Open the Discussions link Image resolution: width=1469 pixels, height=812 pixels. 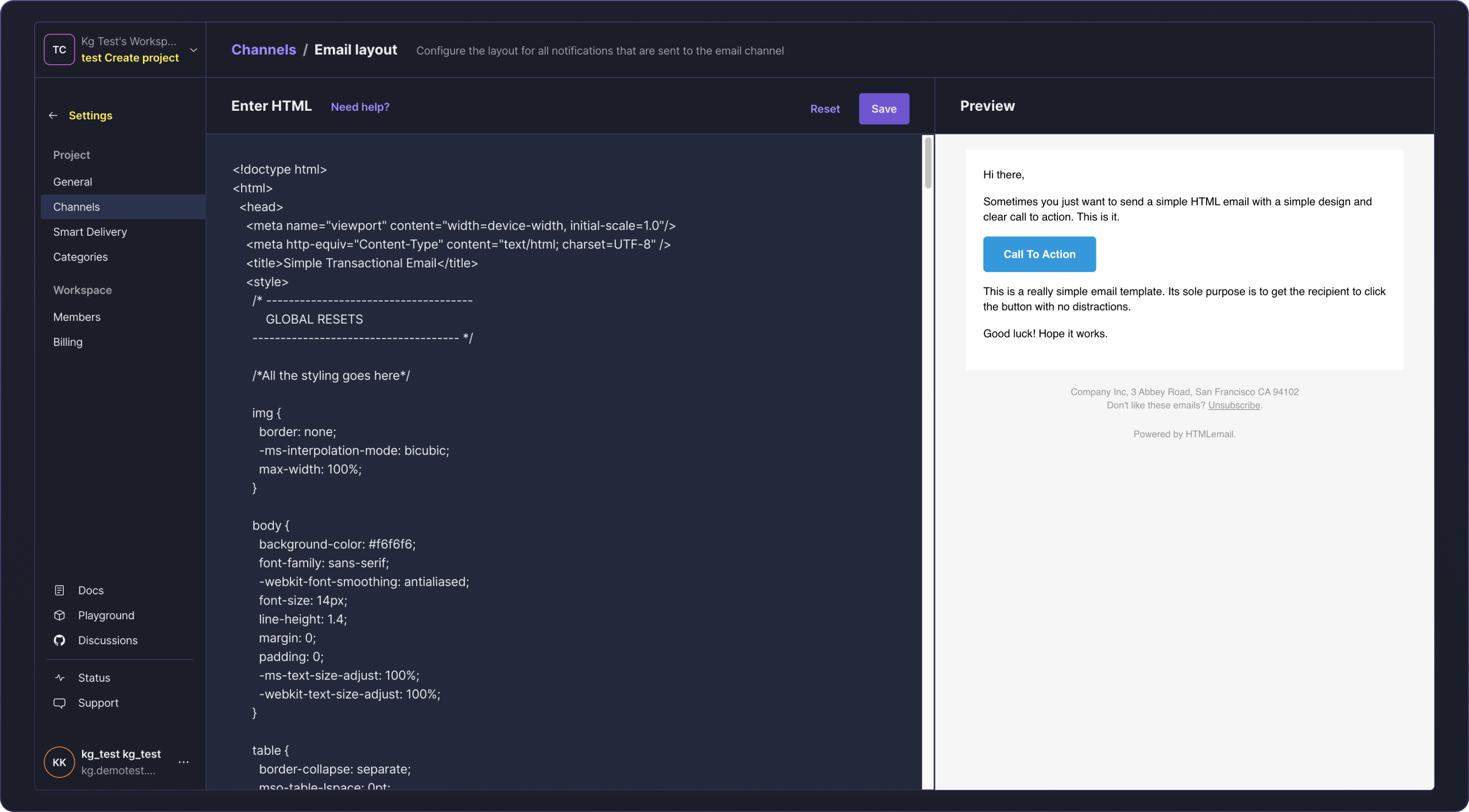pyautogui.click(x=108, y=640)
